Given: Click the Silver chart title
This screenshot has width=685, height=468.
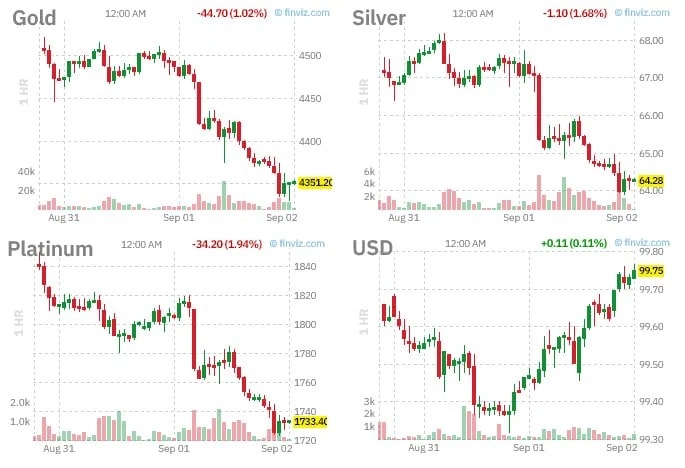Looking at the screenshot, I should coord(379,18).
